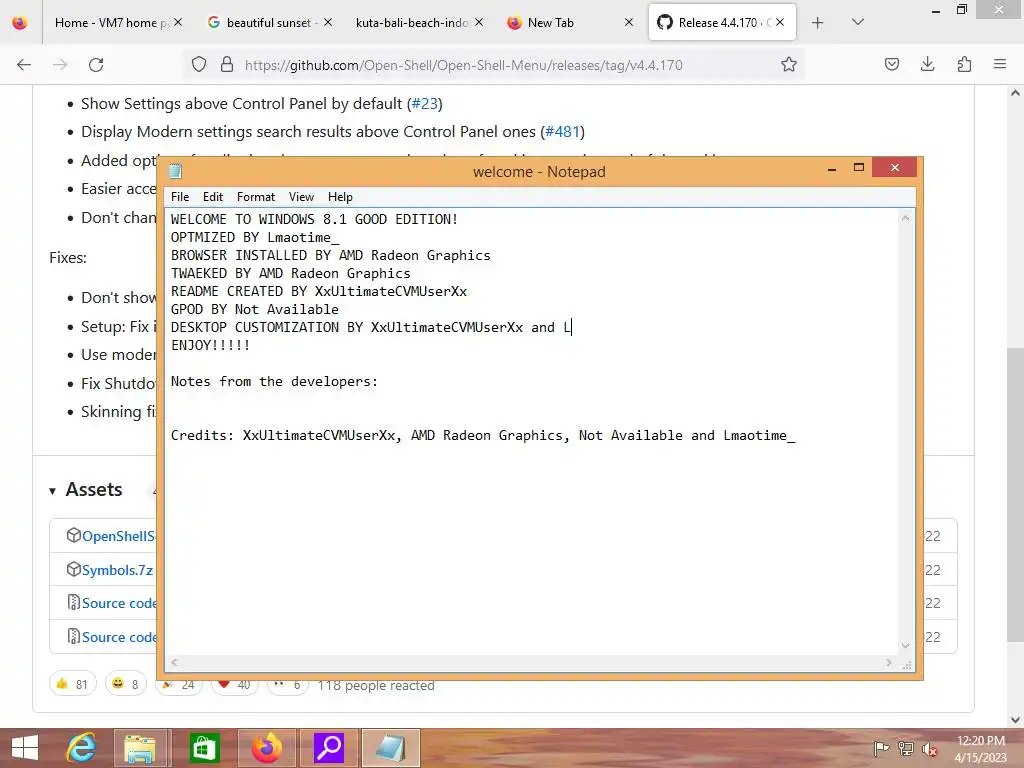Click the Notepad vertical scrollbar up arrow

(906, 218)
